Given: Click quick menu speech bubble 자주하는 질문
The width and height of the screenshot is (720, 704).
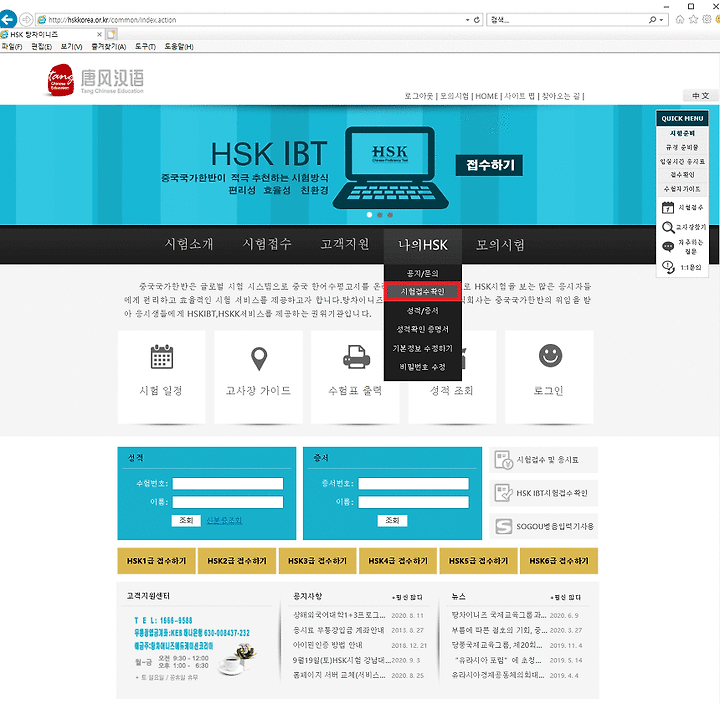Looking at the screenshot, I should 668,247.
